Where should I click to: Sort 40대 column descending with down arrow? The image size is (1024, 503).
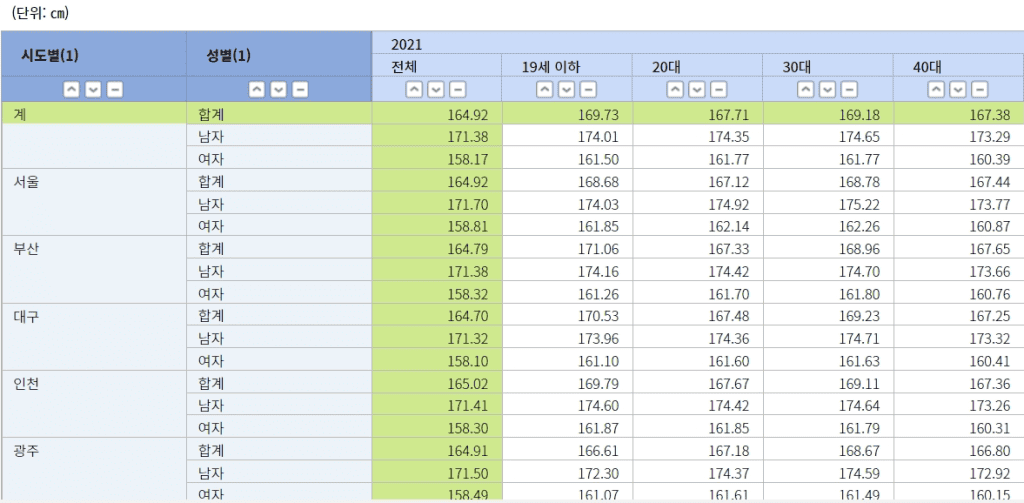coord(957,90)
